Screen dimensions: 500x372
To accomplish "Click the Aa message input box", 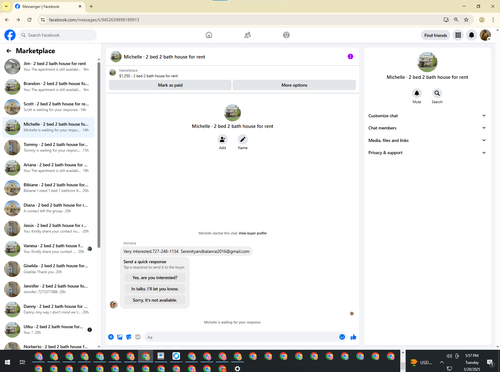I will 246,337.
